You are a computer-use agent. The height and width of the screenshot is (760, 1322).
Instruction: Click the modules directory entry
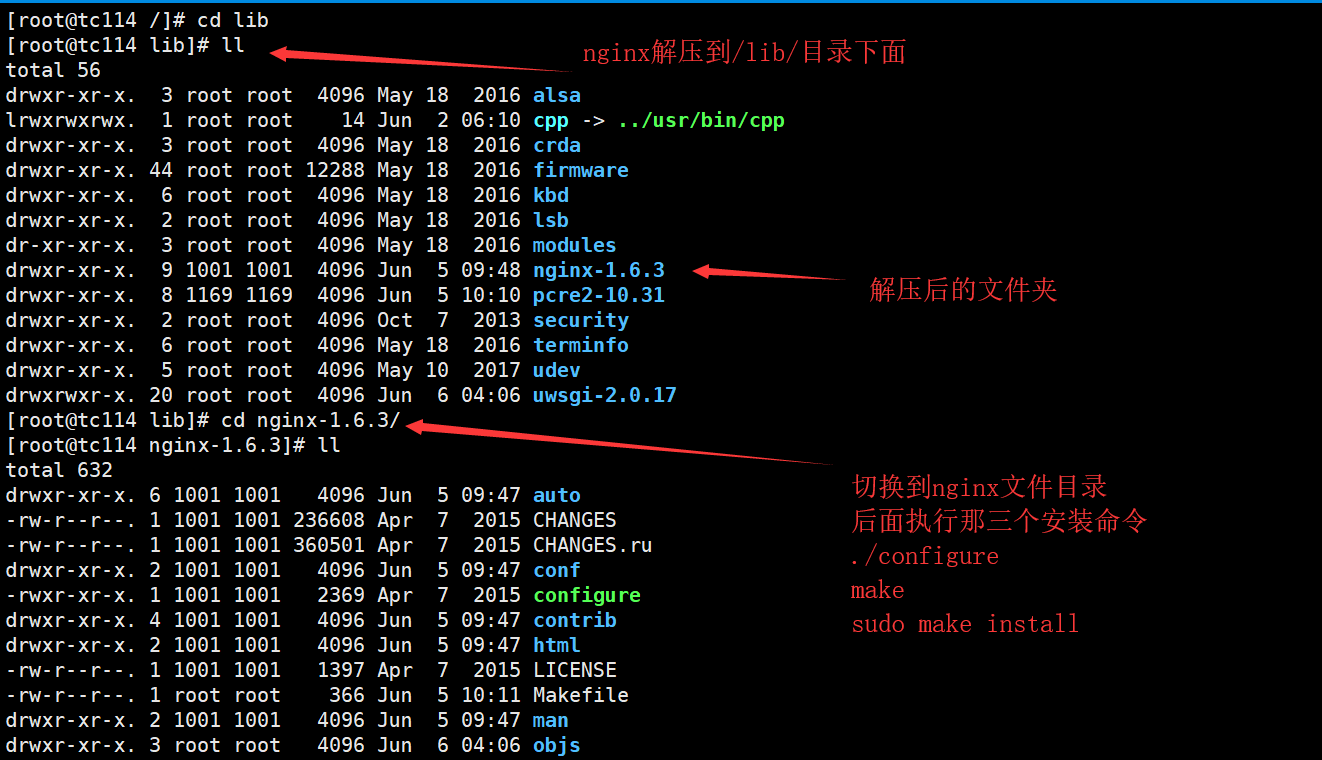pos(574,244)
